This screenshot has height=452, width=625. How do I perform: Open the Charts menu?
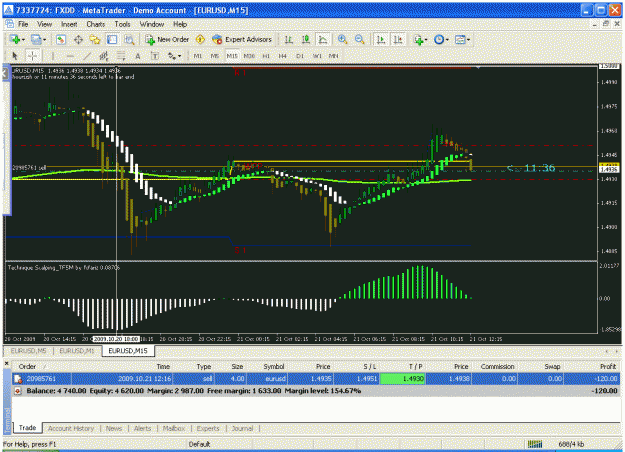point(96,24)
